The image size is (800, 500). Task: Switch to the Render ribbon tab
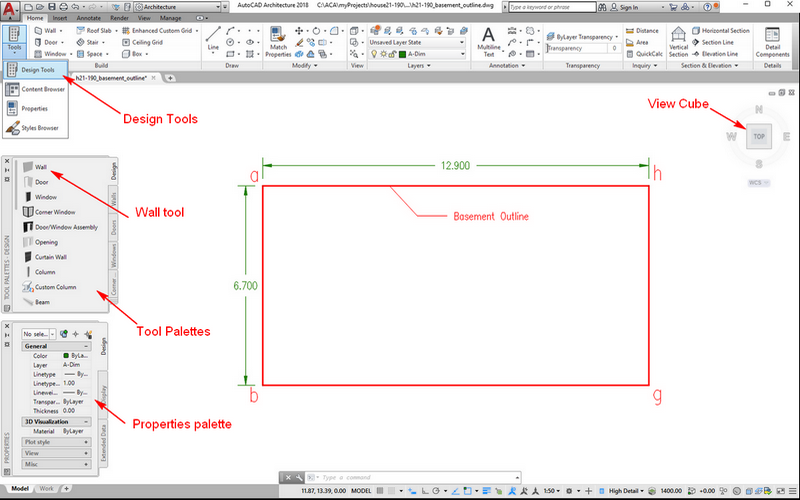119,18
